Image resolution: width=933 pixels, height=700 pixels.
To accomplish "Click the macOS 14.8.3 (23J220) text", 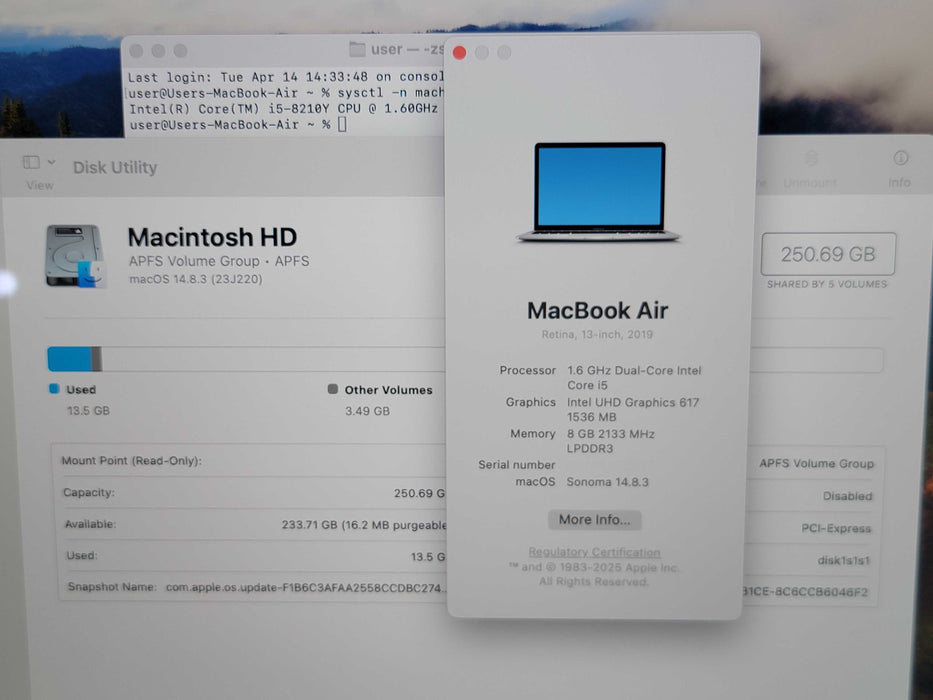I will [x=196, y=279].
